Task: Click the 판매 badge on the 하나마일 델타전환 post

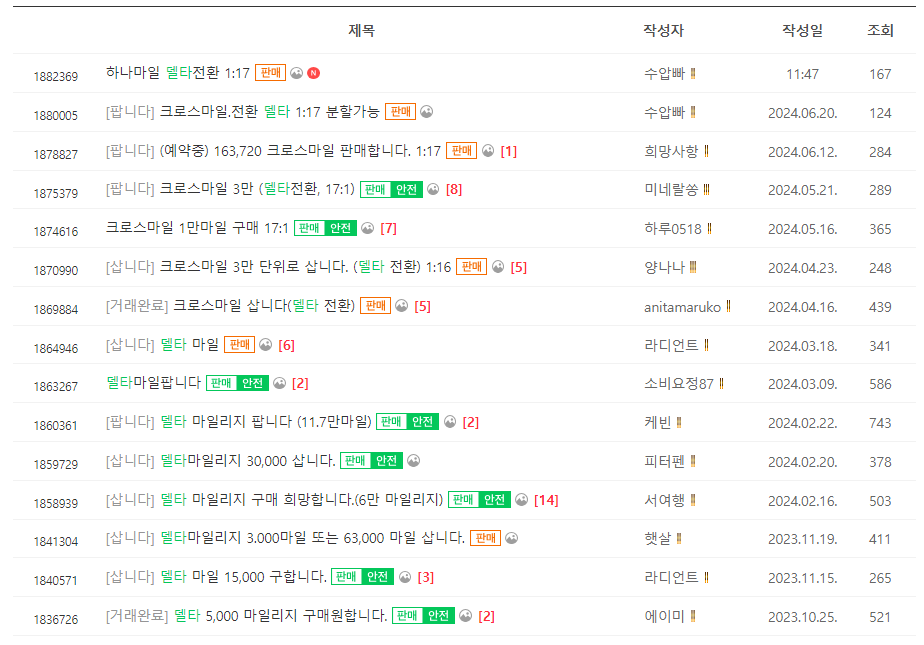Action: [x=272, y=71]
